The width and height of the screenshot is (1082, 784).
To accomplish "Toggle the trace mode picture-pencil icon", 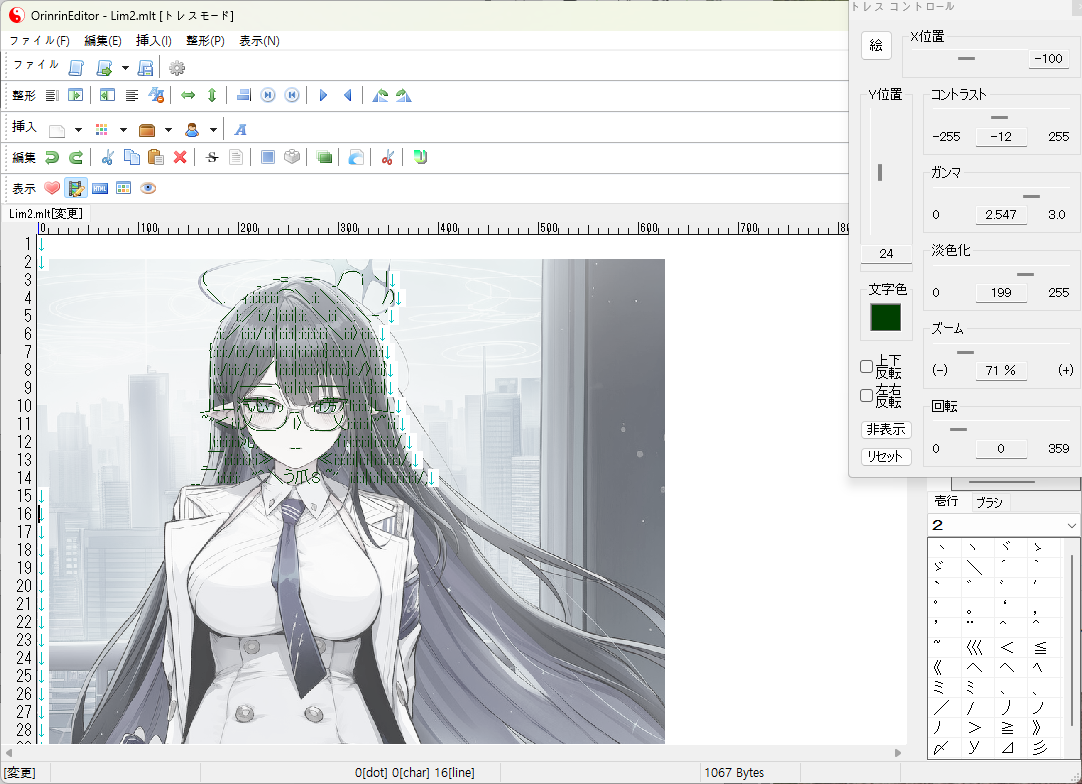I will pyautogui.click(x=76, y=188).
